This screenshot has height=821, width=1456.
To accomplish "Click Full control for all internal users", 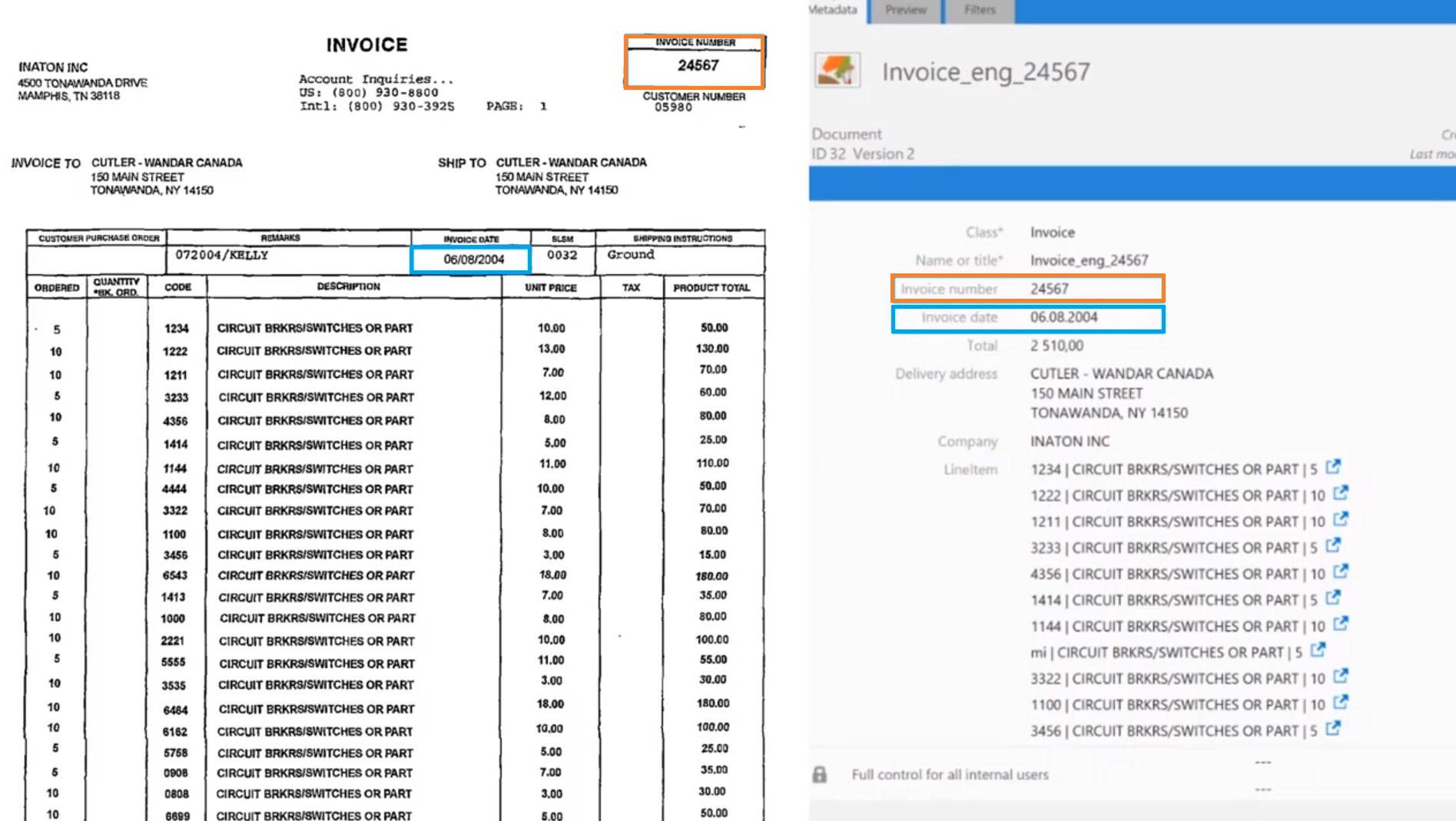I will [x=950, y=774].
